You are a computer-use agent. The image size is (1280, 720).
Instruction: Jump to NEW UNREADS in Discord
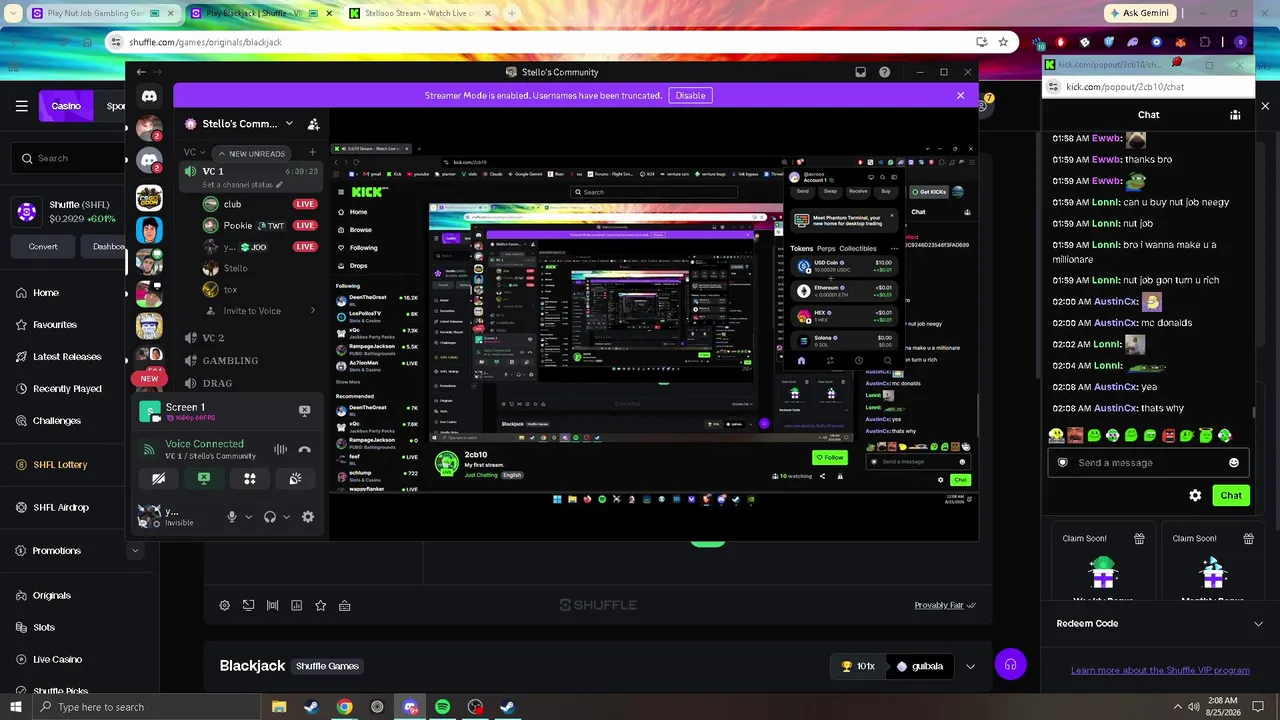[x=250, y=153]
